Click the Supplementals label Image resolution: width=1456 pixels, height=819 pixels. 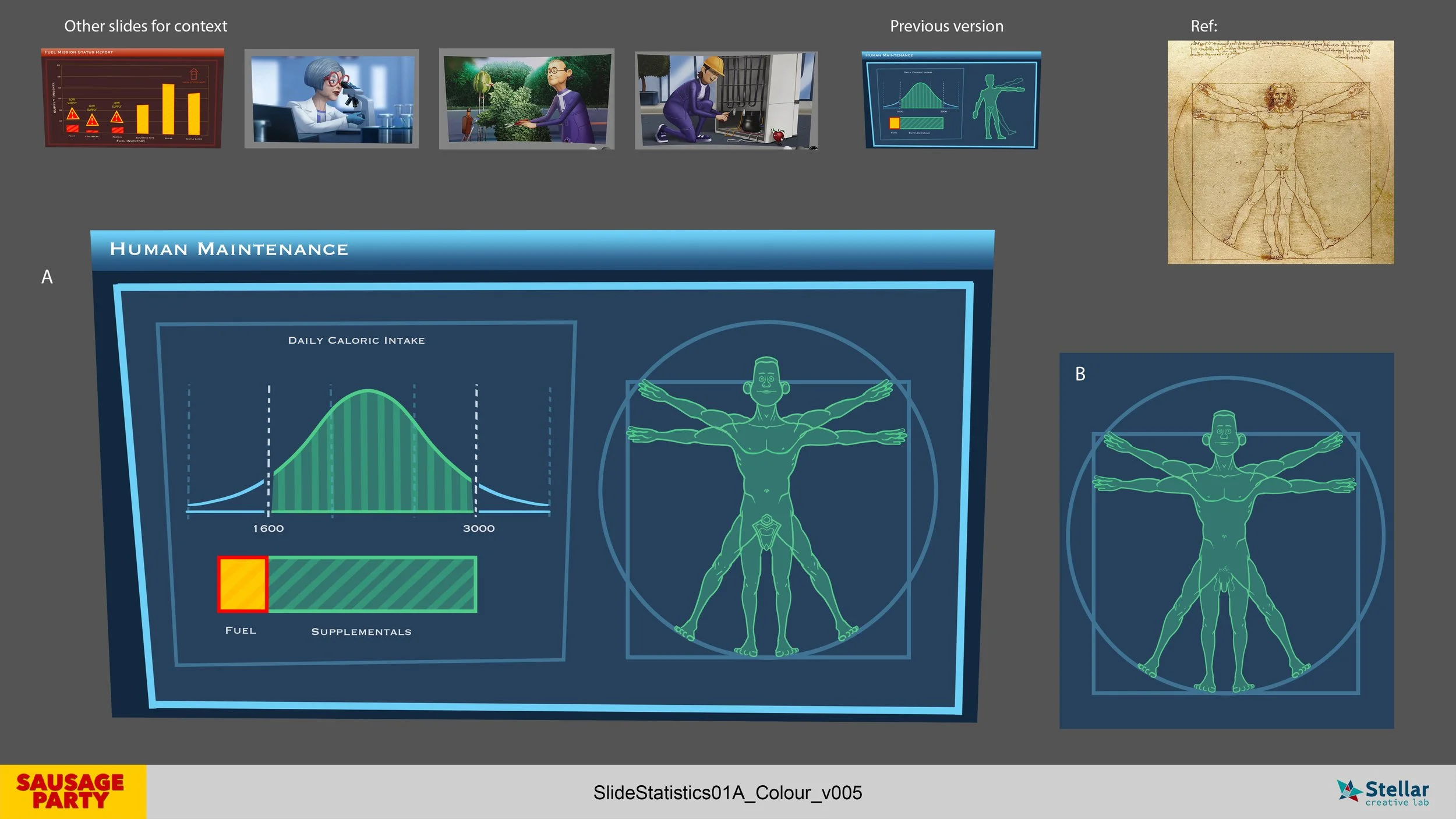361,631
